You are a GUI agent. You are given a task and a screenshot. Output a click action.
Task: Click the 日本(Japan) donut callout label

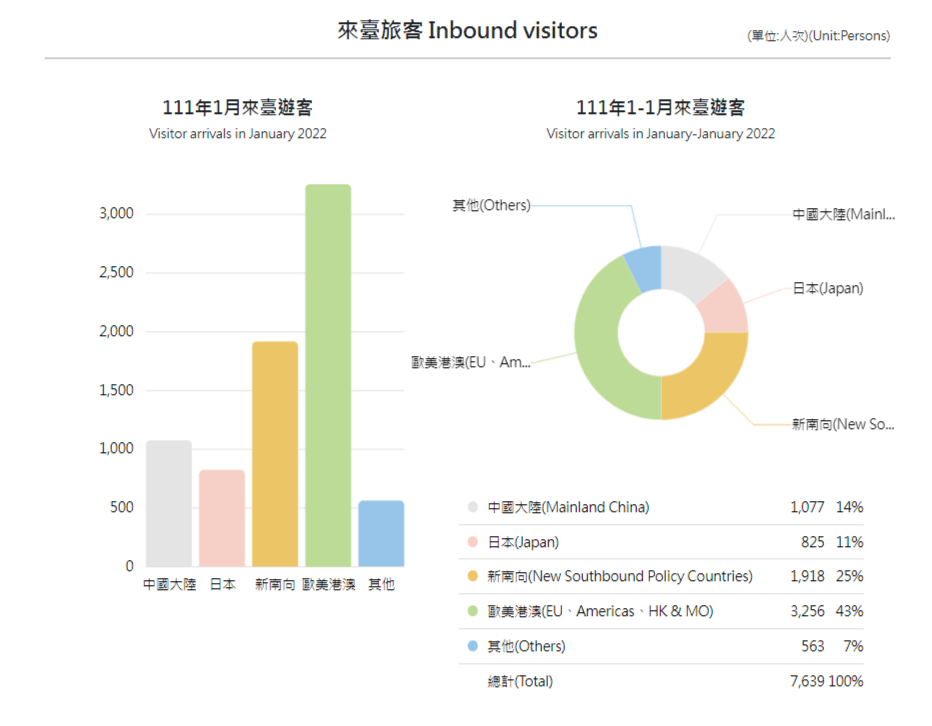[x=827, y=288]
